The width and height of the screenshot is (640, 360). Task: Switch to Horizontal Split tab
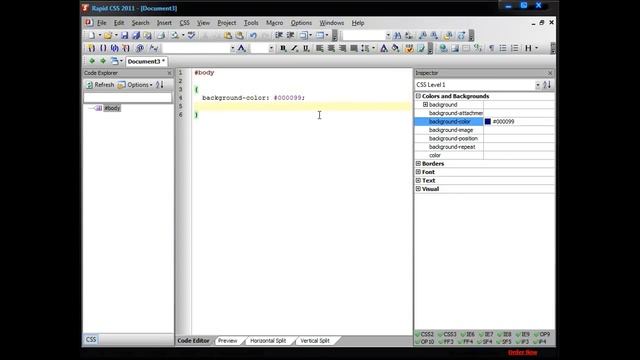(268, 341)
